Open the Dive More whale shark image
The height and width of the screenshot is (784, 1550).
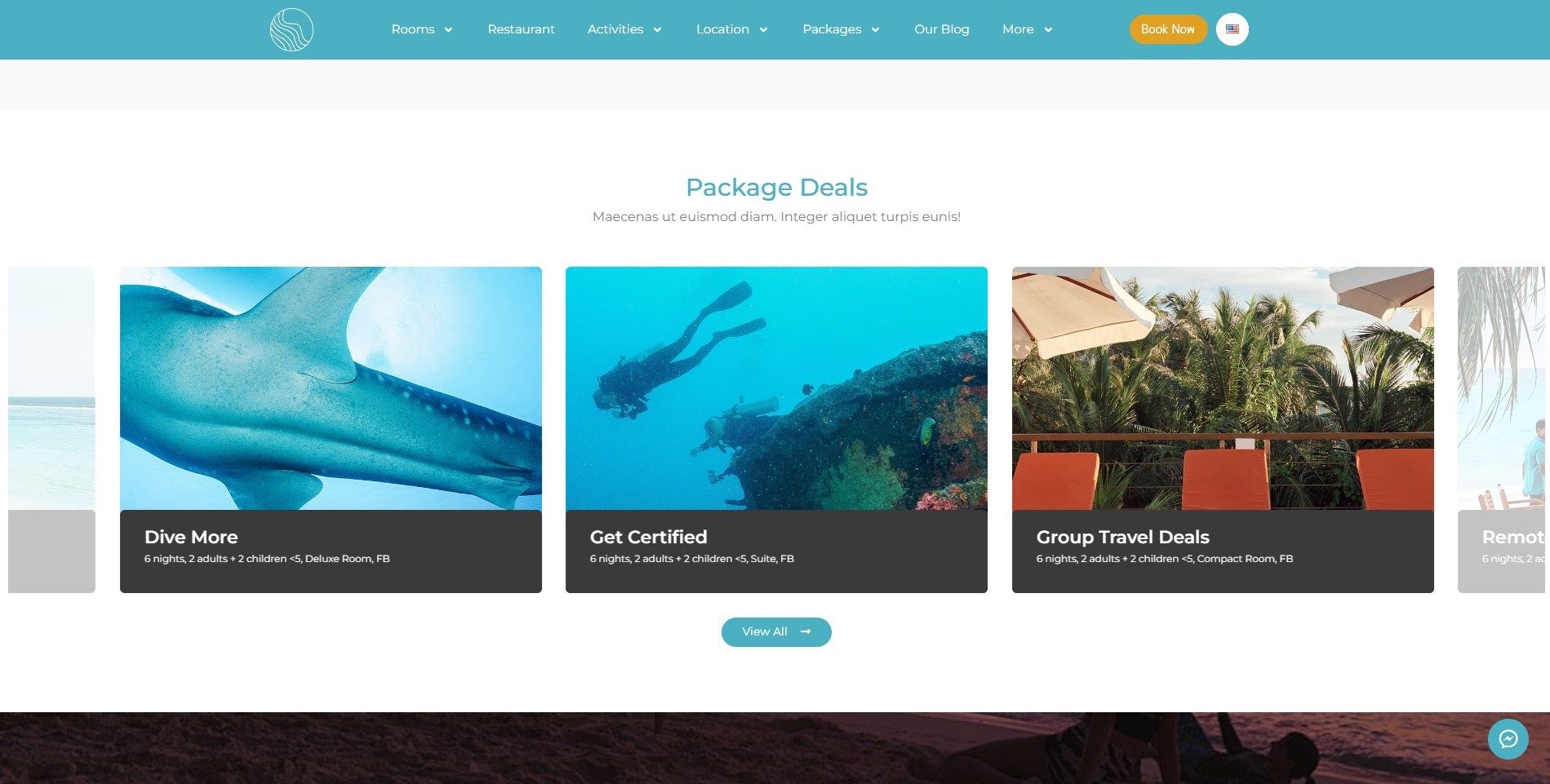click(331, 388)
